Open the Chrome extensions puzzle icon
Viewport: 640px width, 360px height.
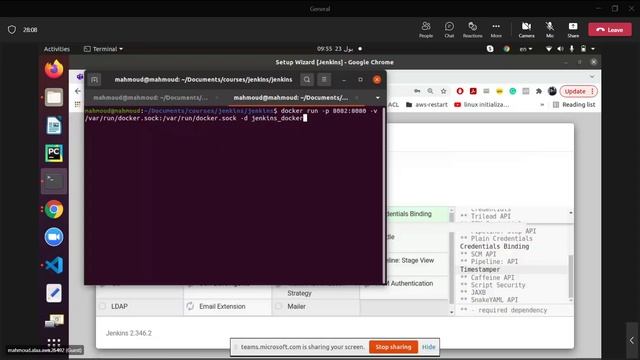(x=539, y=91)
